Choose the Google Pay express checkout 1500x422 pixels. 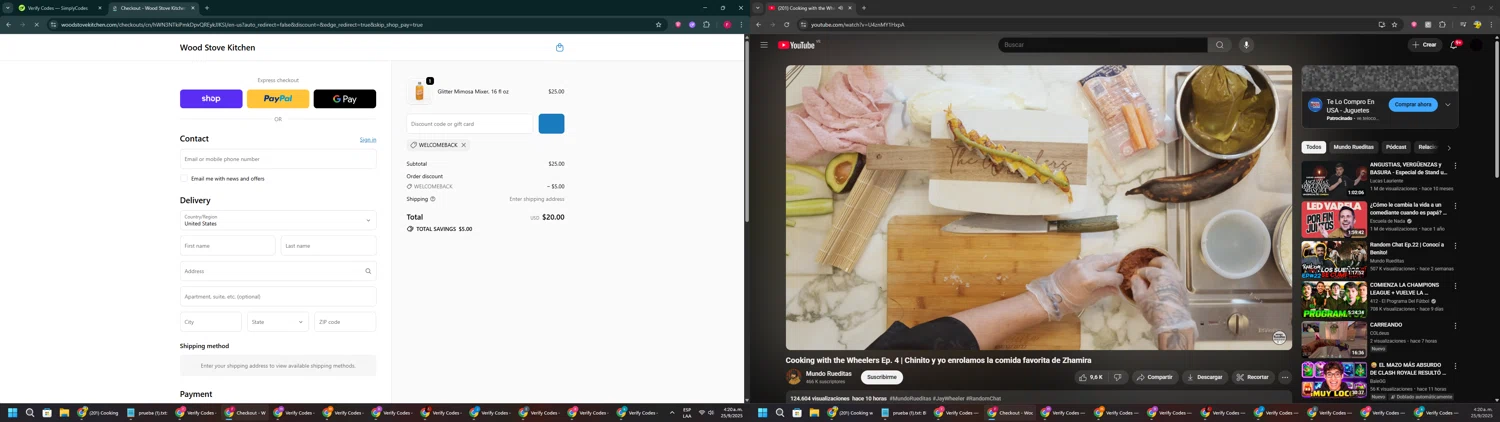click(345, 99)
